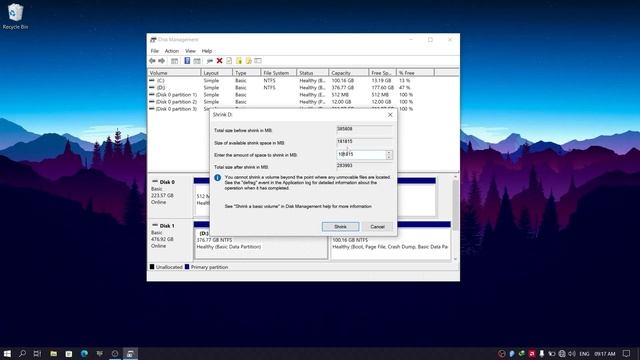This screenshot has width=640, height=360.
Task: Click the action pane icon right of Help
Action: [x=197, y=61]
